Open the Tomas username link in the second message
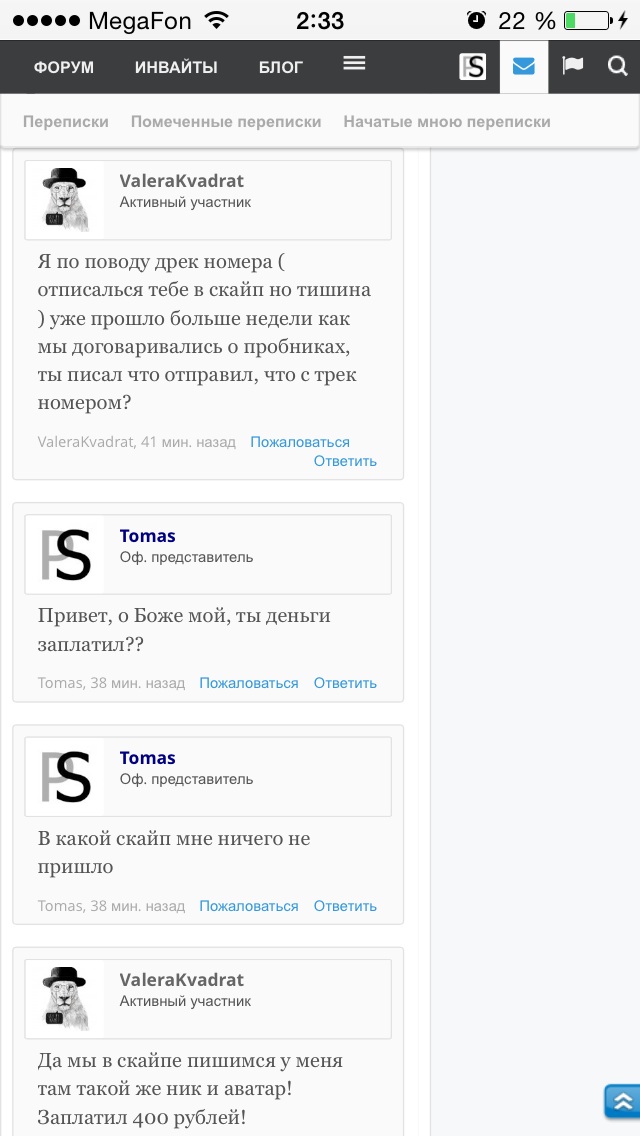 tap(147, 536)
